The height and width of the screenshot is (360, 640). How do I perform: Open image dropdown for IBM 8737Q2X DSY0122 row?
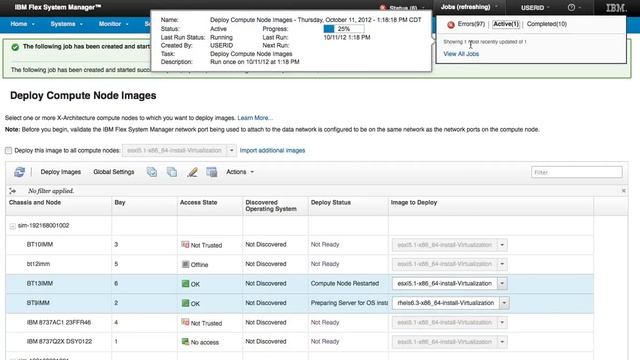click(x=502, y=342)
